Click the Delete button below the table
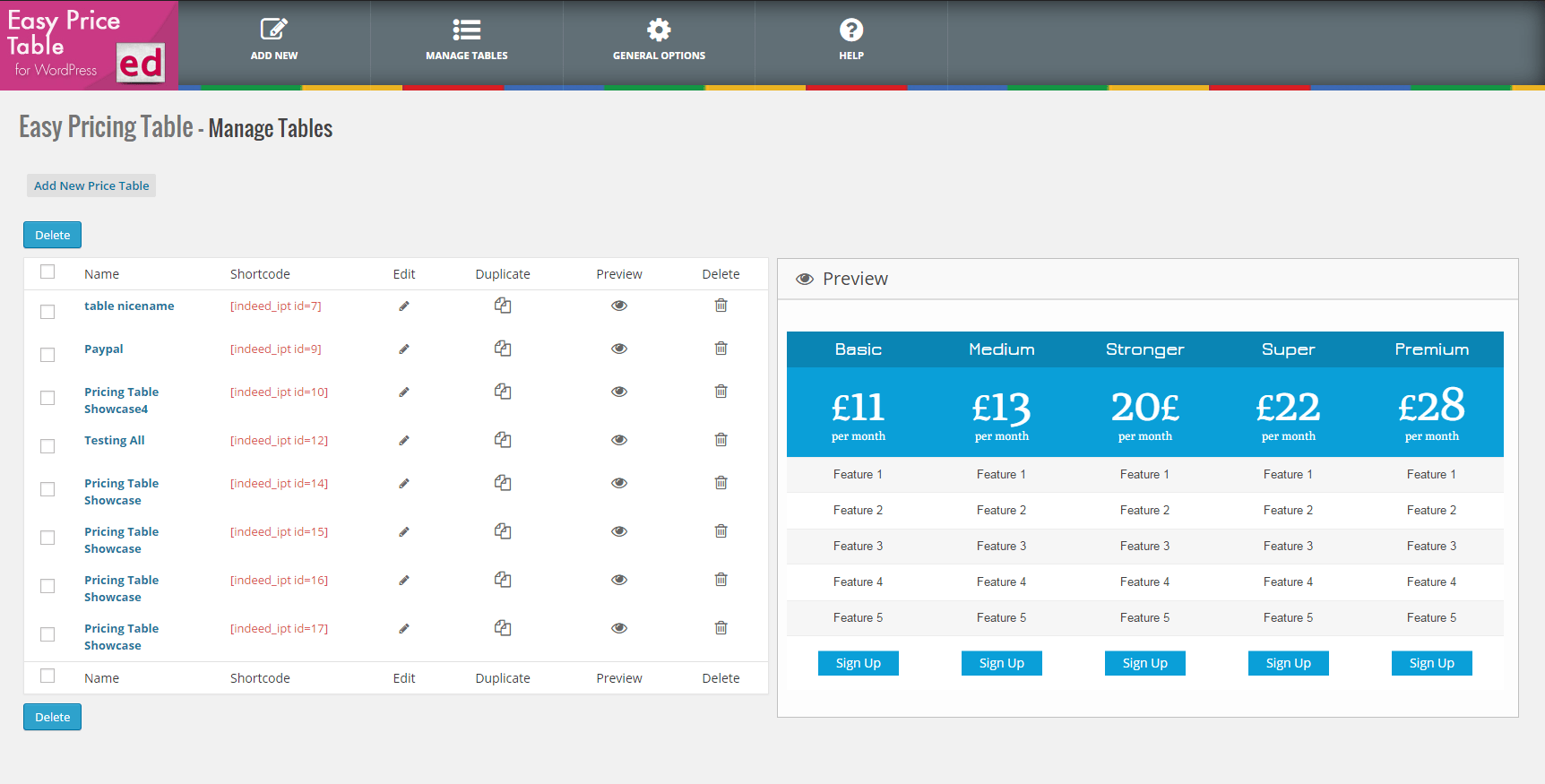The image size is (1545, 784). 52,717
